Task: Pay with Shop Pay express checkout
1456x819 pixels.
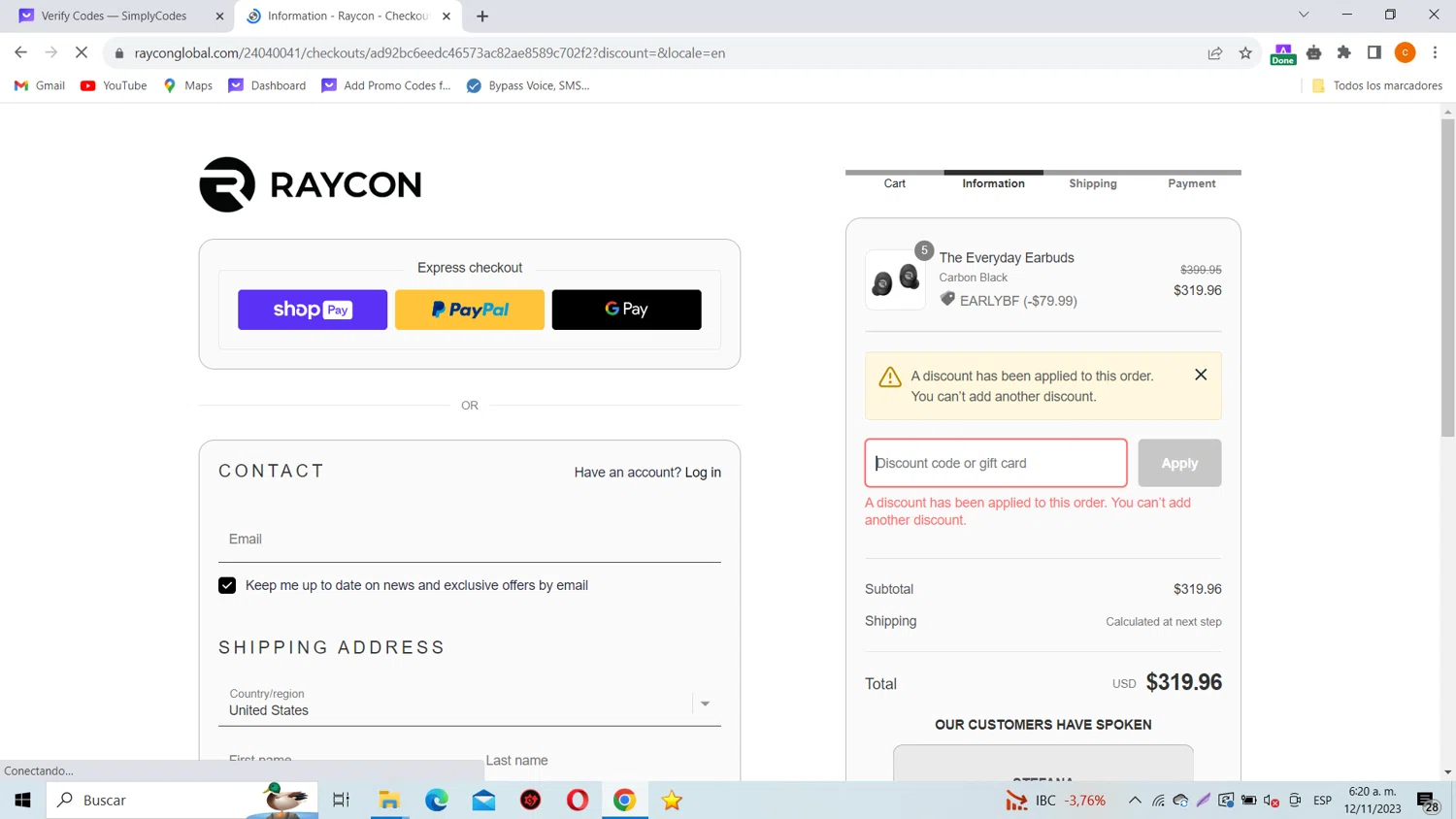Action: click(x=313, y=310)
